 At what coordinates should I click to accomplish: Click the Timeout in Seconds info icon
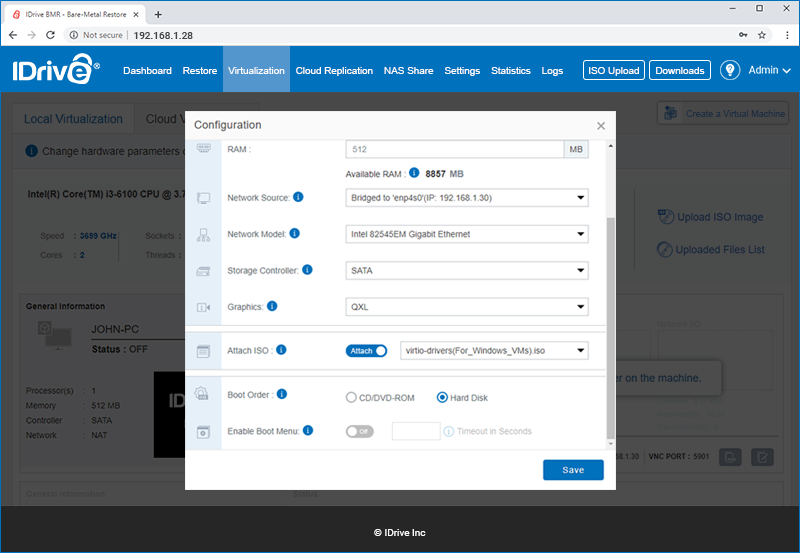pos(448,432)
